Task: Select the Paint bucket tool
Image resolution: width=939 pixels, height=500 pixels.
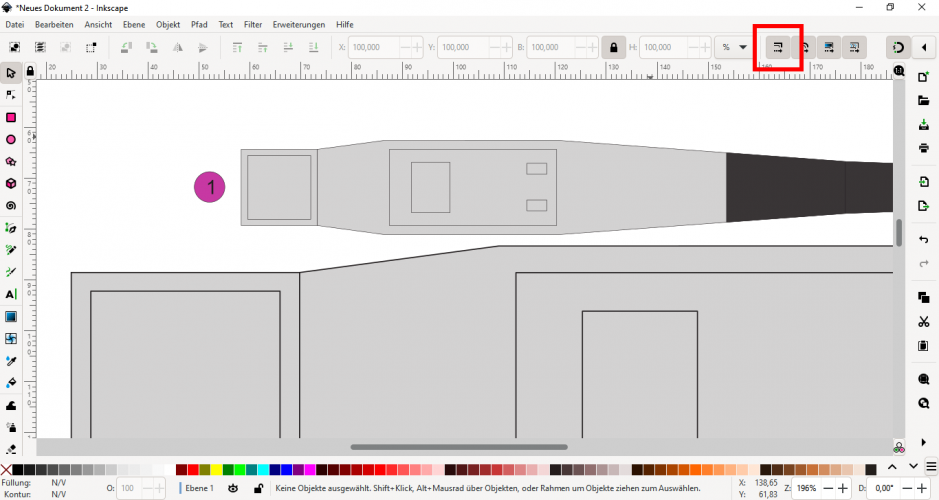Action: (x=11, y=383)
